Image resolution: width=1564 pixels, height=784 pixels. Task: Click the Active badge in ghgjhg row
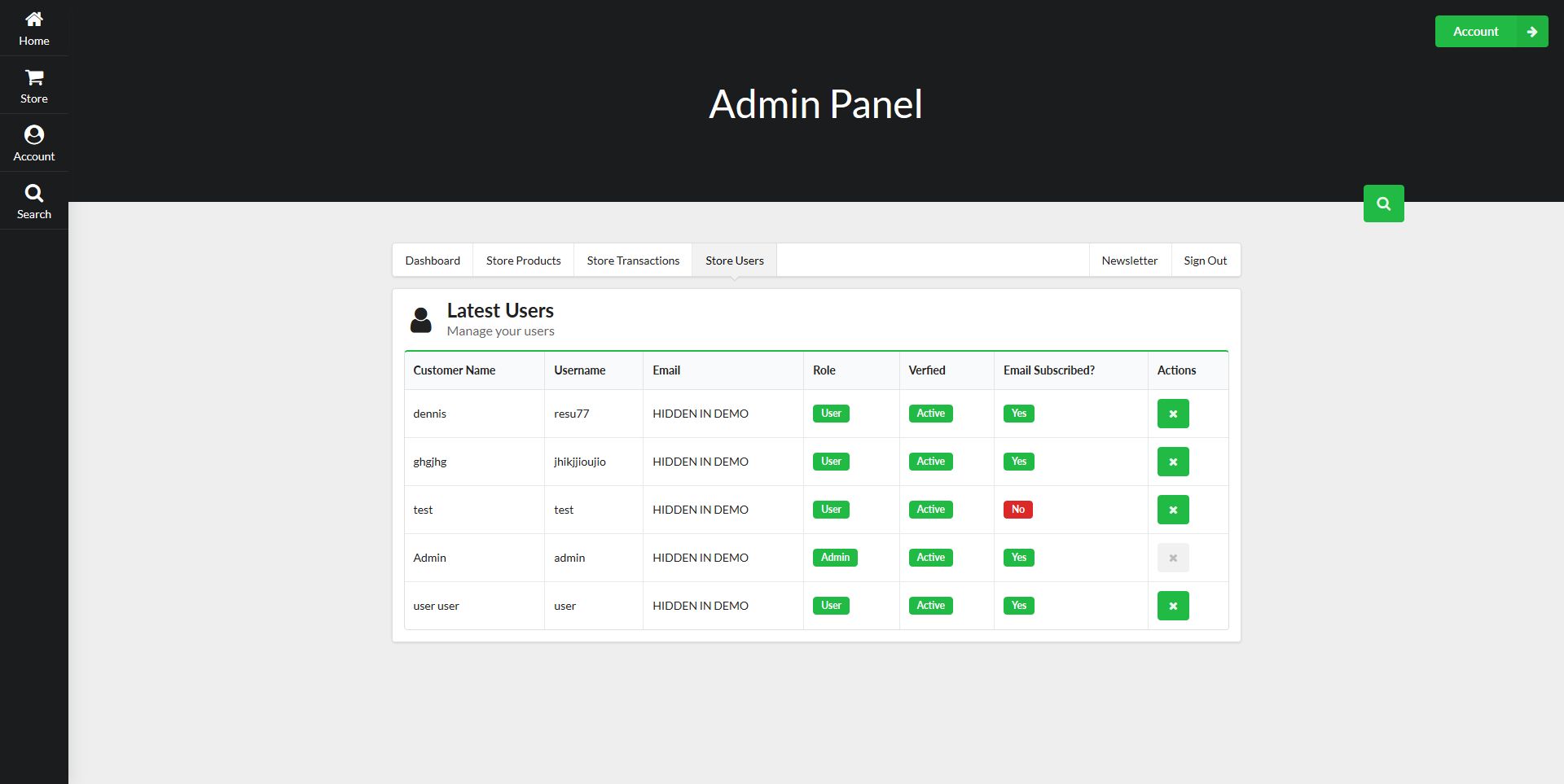click(930, 462)
